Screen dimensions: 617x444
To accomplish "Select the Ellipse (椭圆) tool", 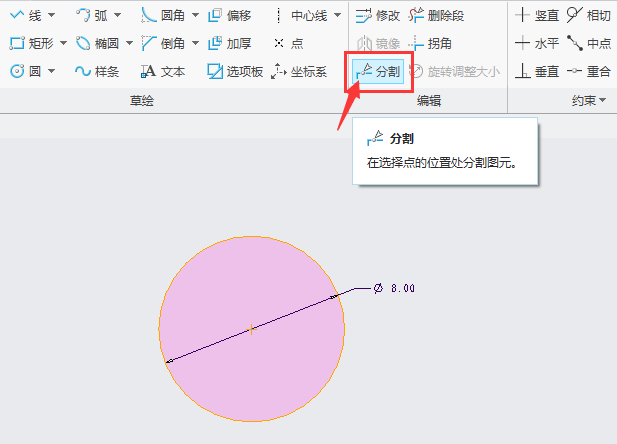I will 97,43.
